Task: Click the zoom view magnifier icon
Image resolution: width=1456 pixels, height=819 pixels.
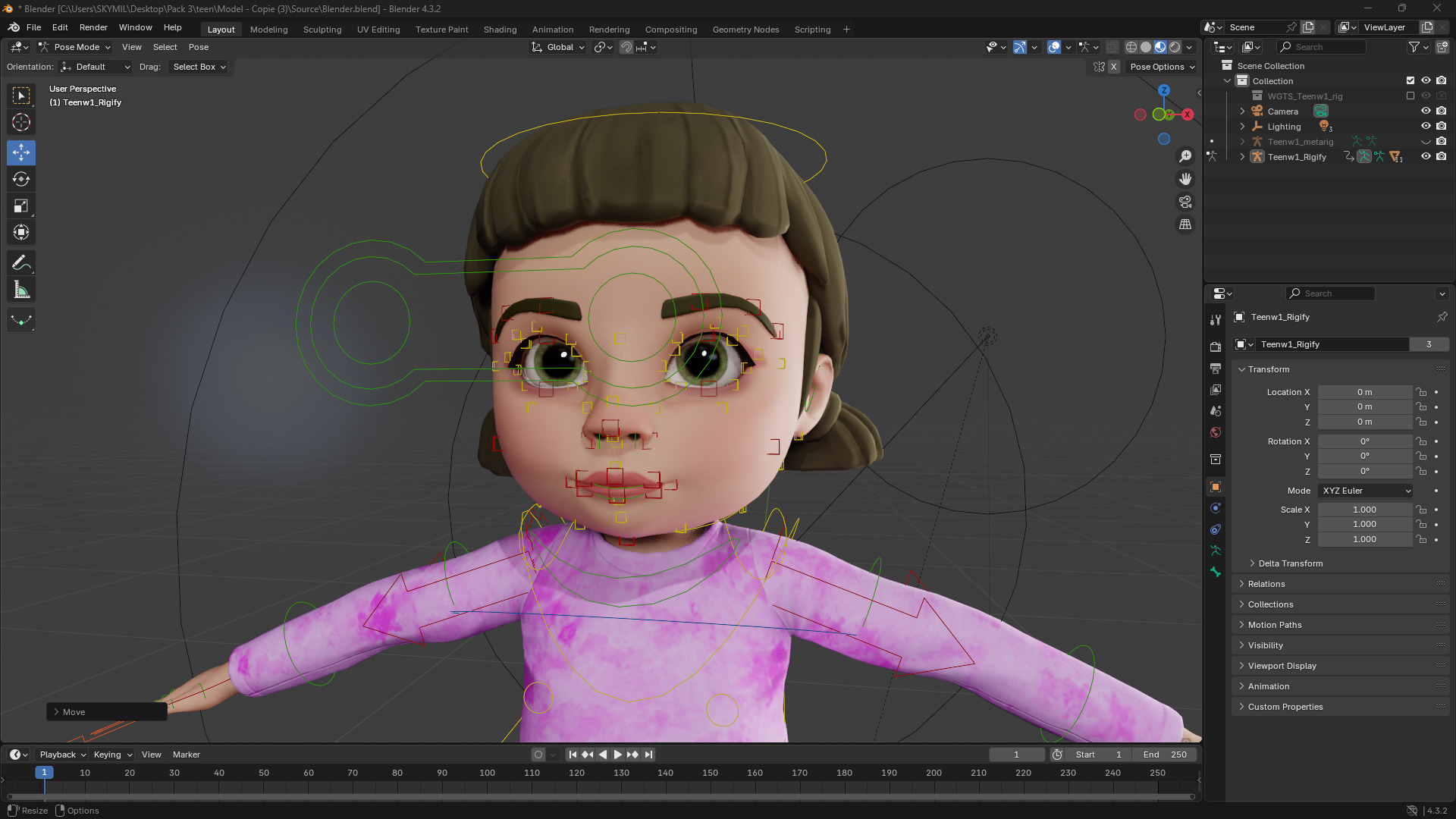Action: pos(1185,156)
